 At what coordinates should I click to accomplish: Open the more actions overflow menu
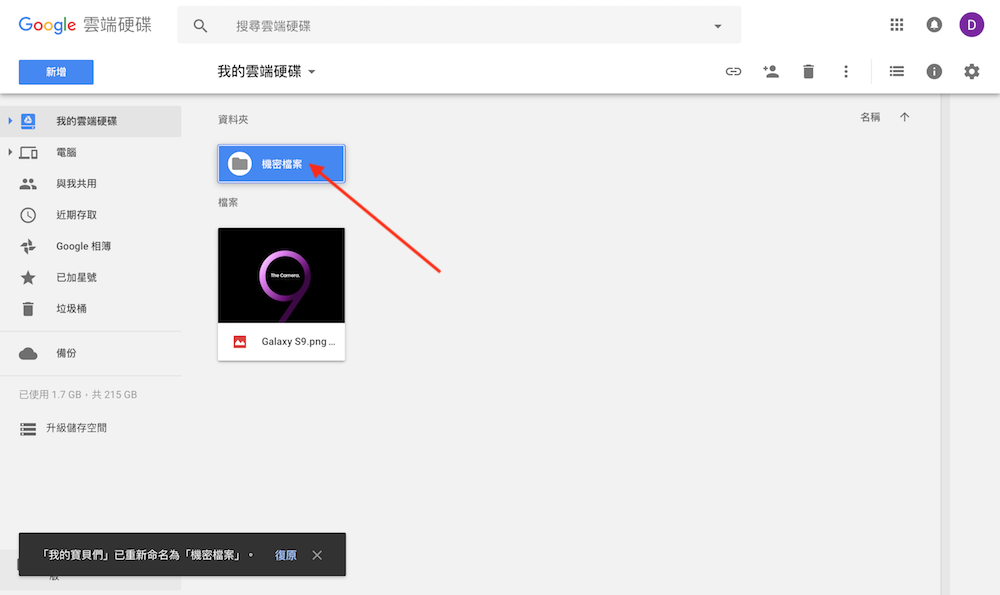[846, 71]
